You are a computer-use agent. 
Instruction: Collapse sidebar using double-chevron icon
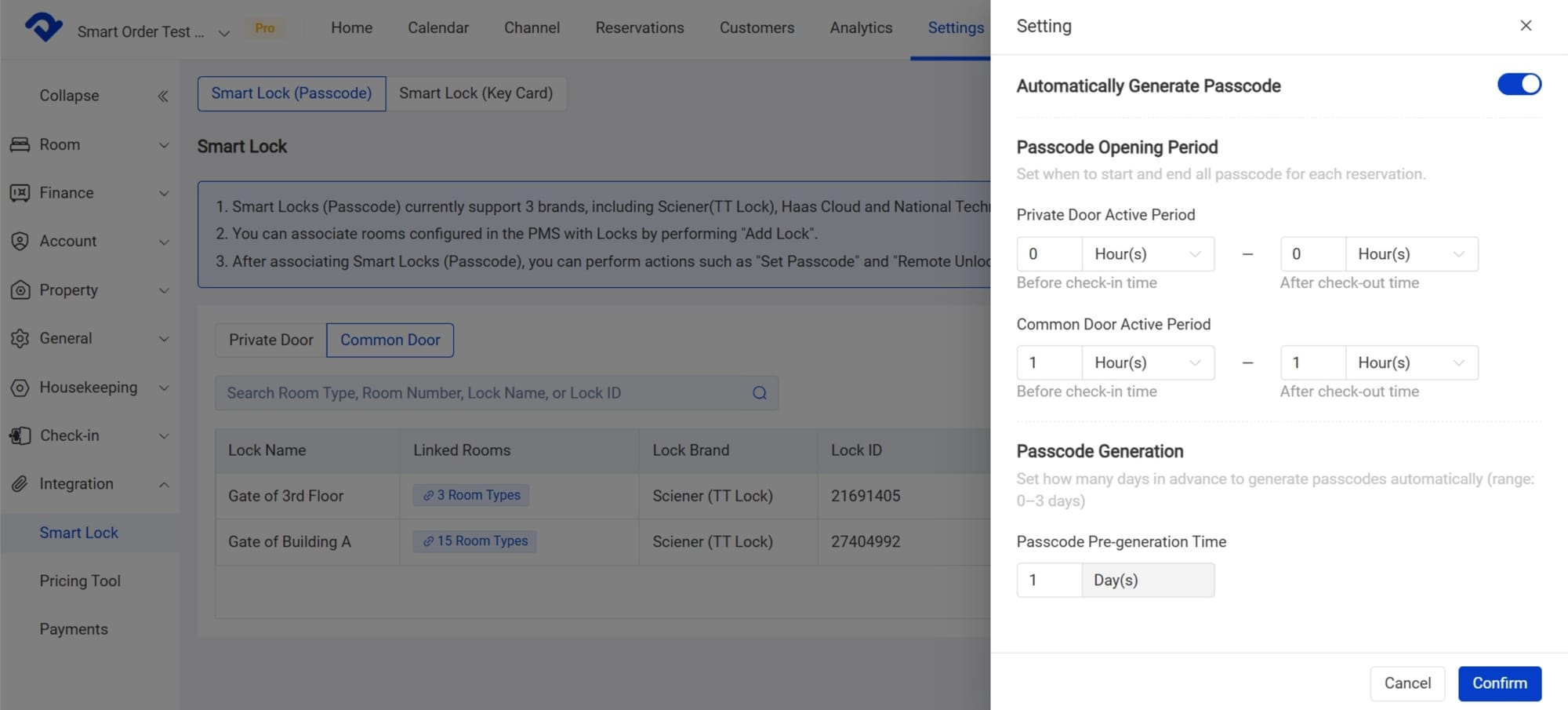click(x=162, y=96)
